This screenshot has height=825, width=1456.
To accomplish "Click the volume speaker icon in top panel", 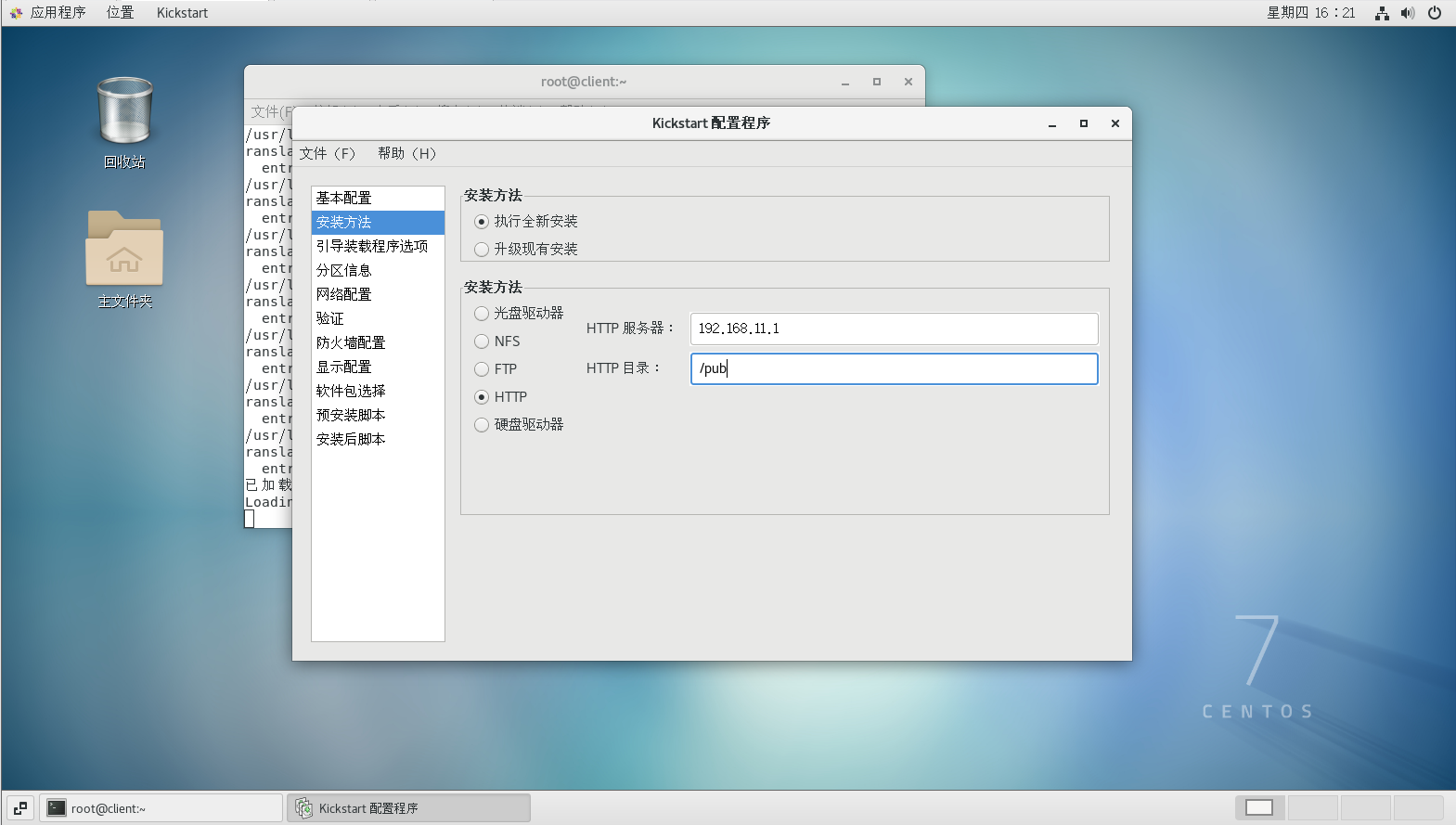I will tap(1408, 13).
